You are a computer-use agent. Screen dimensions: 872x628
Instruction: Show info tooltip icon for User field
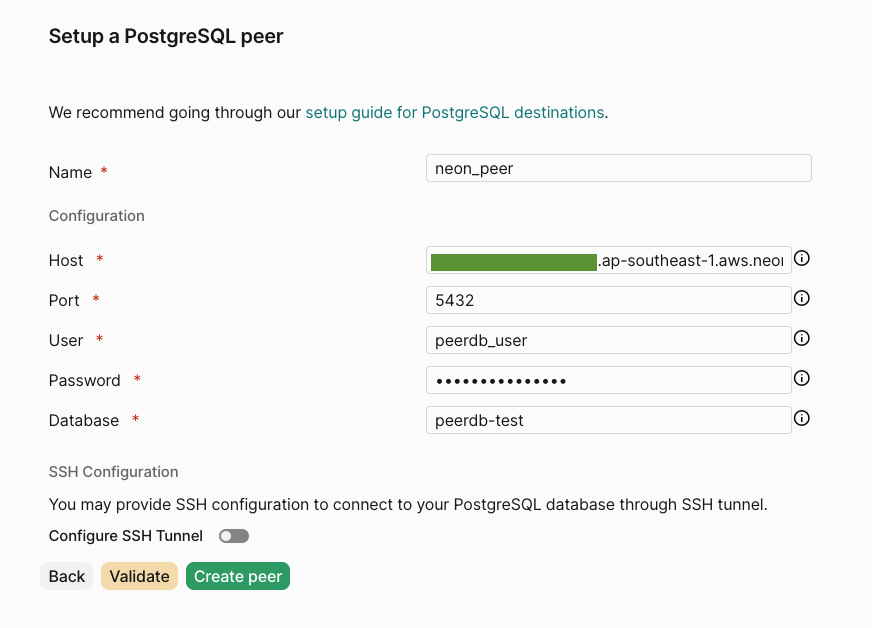801,338
